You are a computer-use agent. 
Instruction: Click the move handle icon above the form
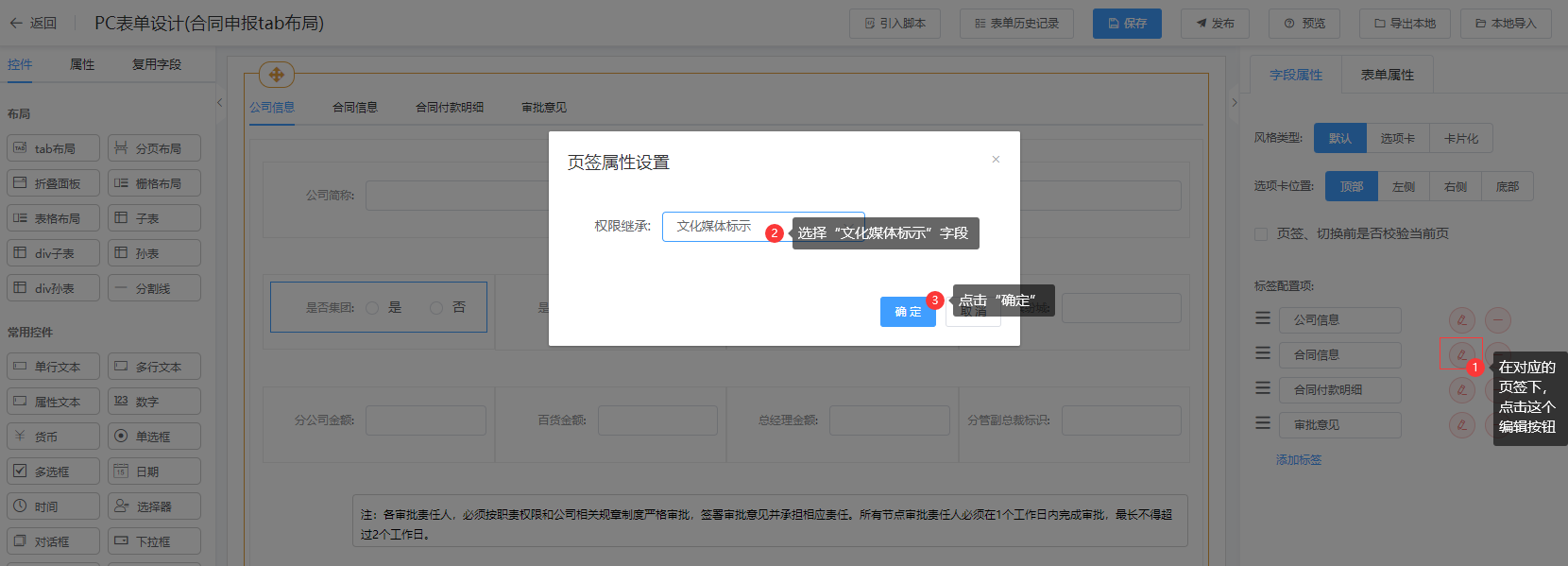click(x=276, y=75)
